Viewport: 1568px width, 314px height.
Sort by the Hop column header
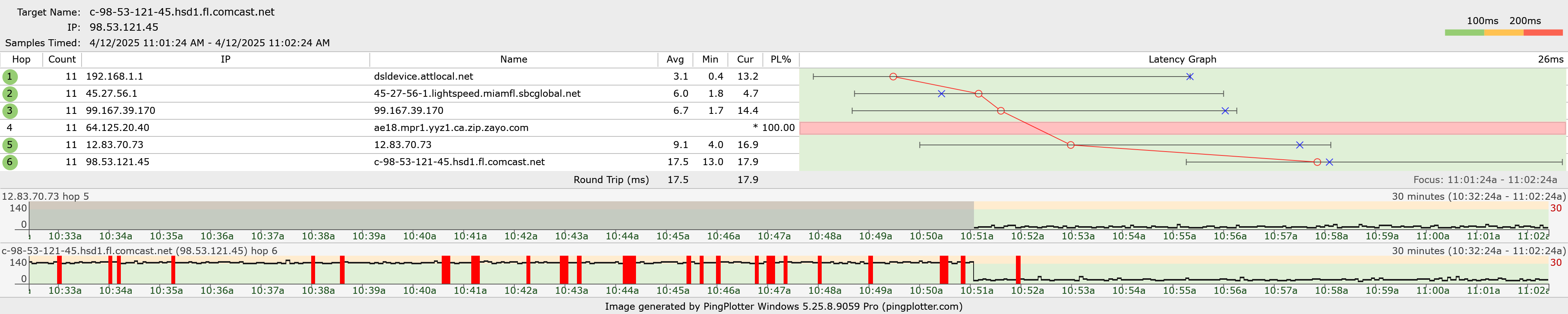click(x=21, y=59)
